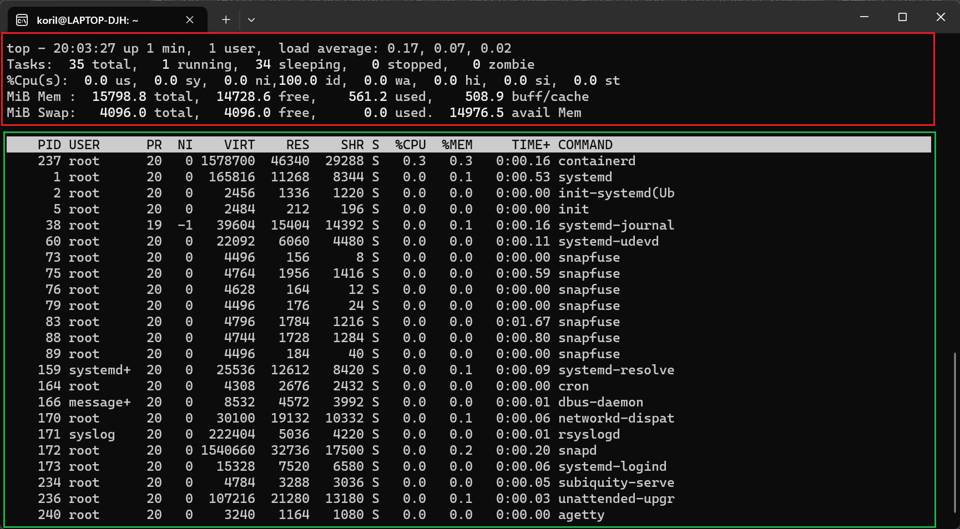Close the terminal window
960x529 pixels.
(x=940, y=17)
